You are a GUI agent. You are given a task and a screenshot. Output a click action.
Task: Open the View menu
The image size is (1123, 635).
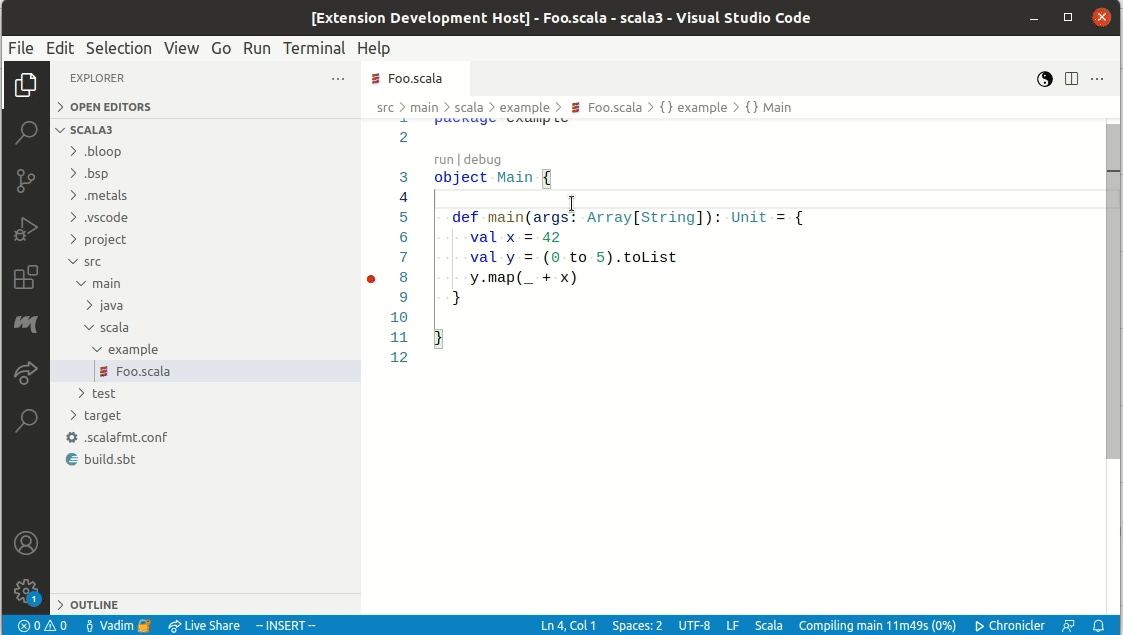181,48
